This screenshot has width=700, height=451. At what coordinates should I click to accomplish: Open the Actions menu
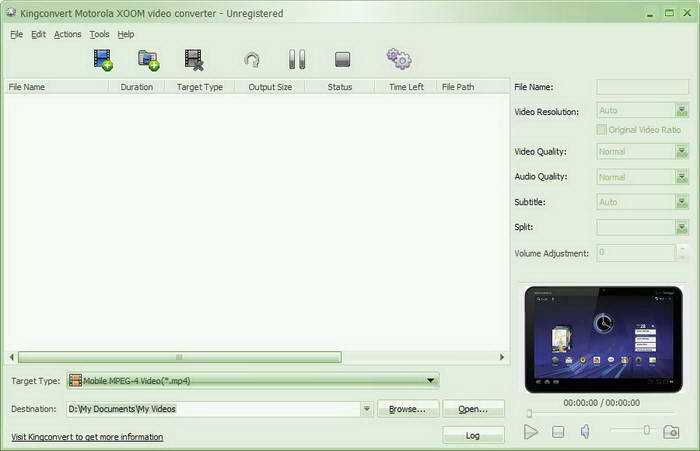point(68,34)
